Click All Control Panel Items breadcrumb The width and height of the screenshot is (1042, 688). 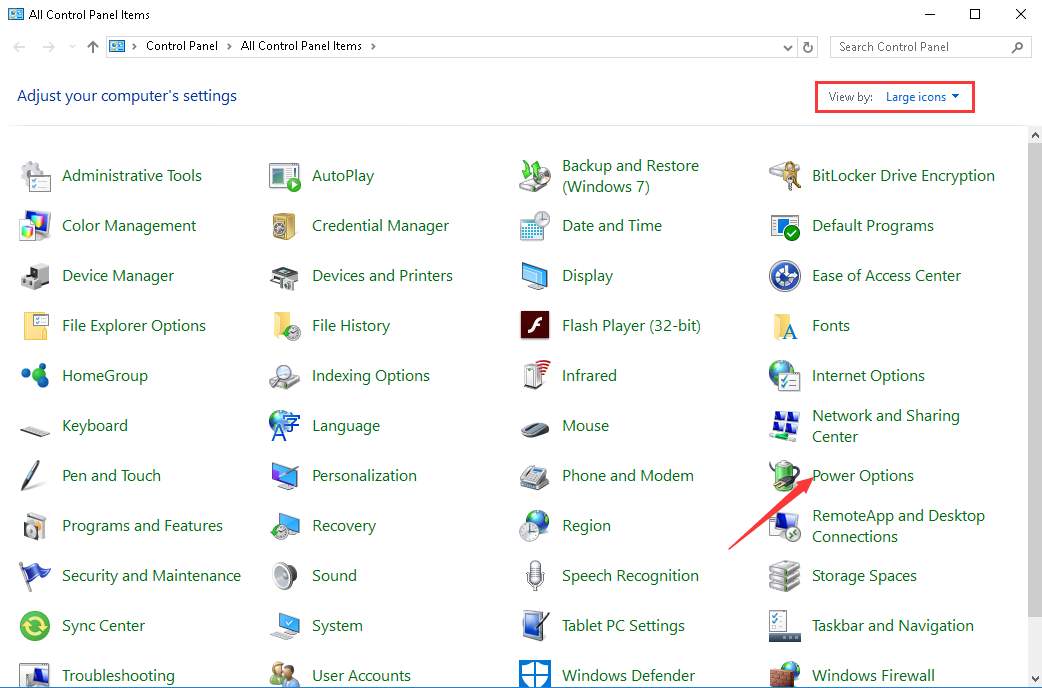pos(301,47)
